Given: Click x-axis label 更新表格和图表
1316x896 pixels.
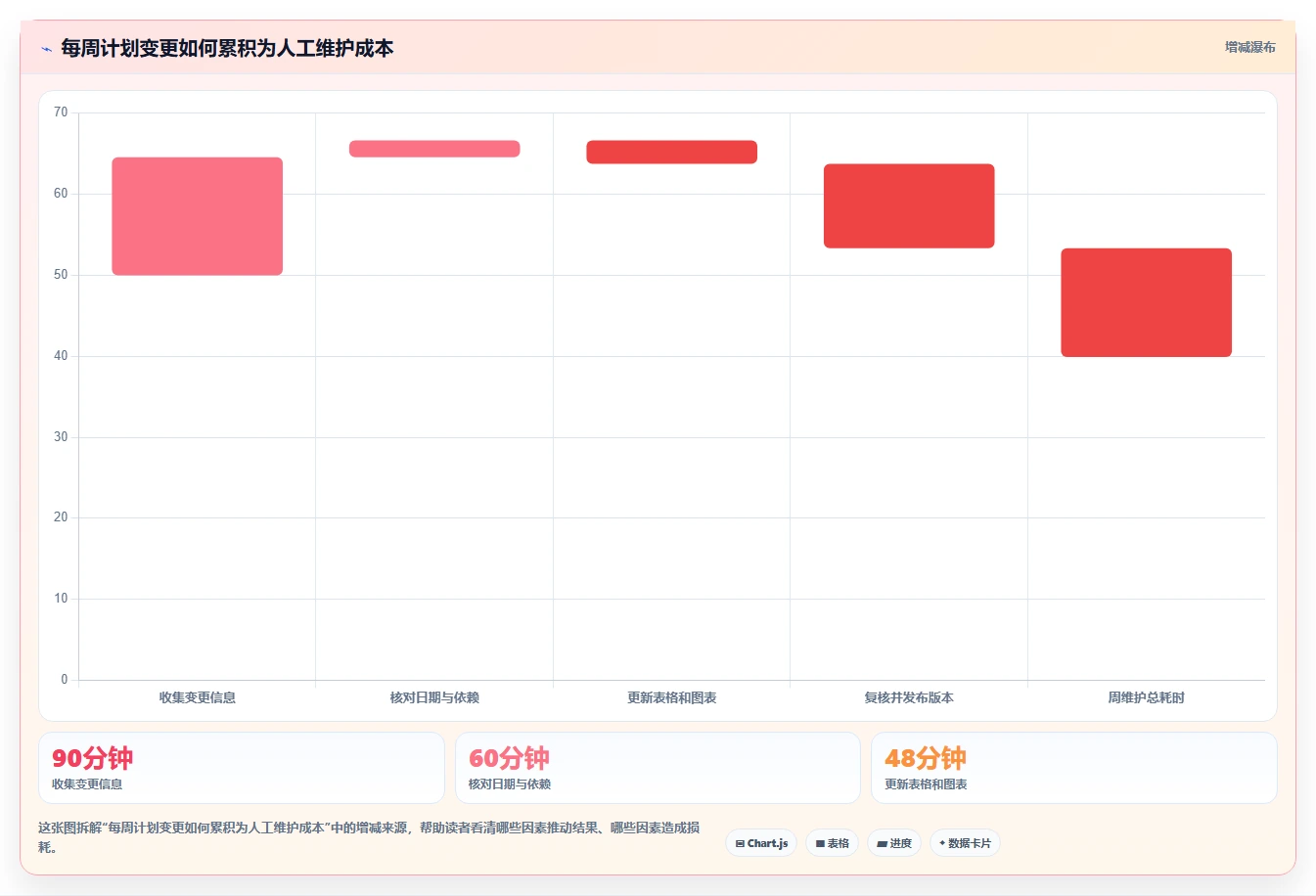Looking at the screenshot, I should [672, 697].
